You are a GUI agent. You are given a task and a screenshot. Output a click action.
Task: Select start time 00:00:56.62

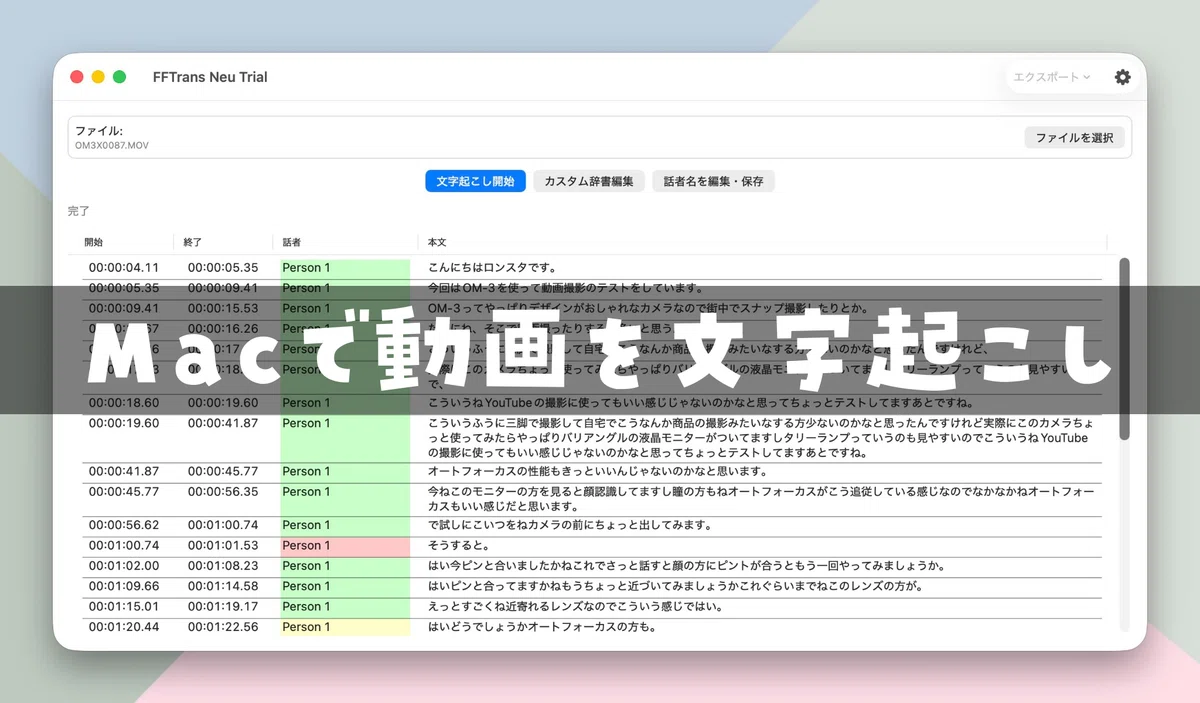pyautogui.click(x=124, y=525)
